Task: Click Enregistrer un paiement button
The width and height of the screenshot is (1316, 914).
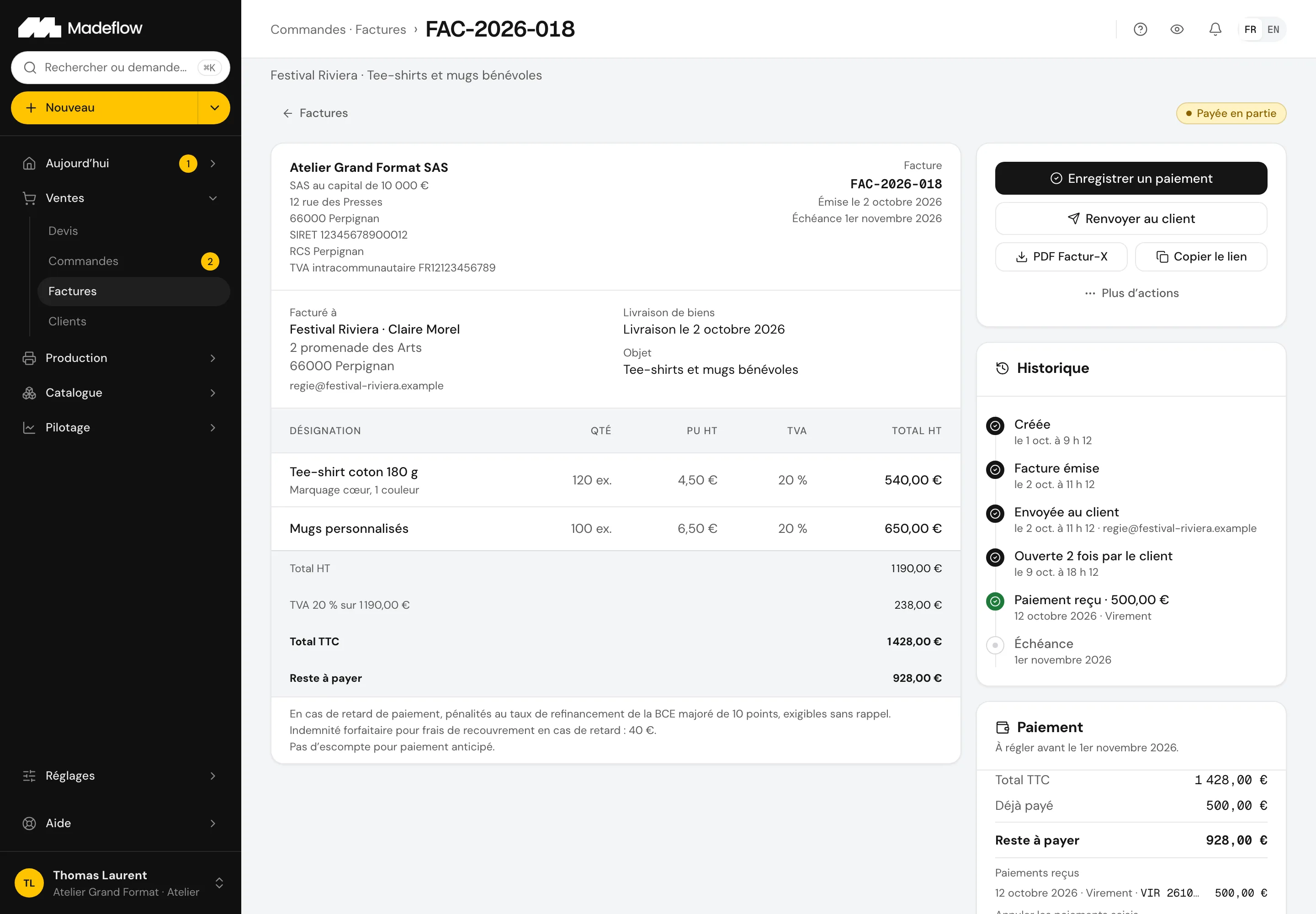Action: click(1131, 178)
